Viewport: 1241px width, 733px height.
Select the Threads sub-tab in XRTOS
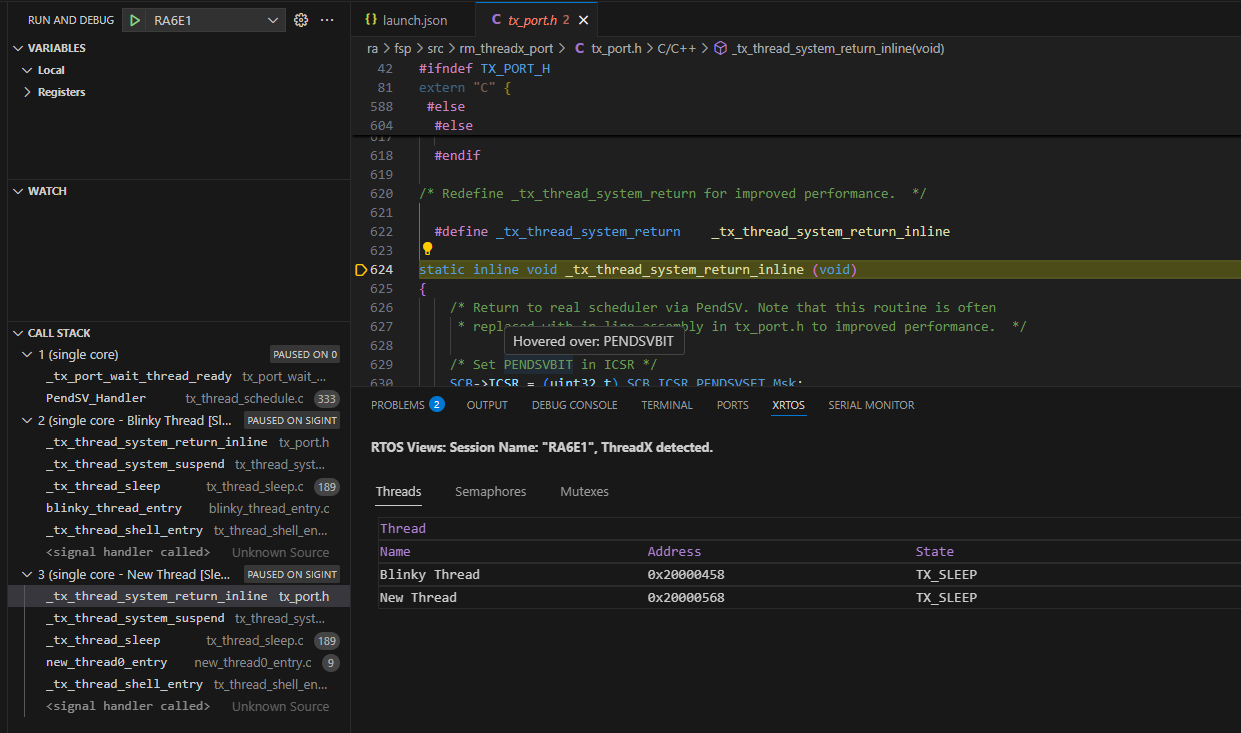tap(398, 491)
